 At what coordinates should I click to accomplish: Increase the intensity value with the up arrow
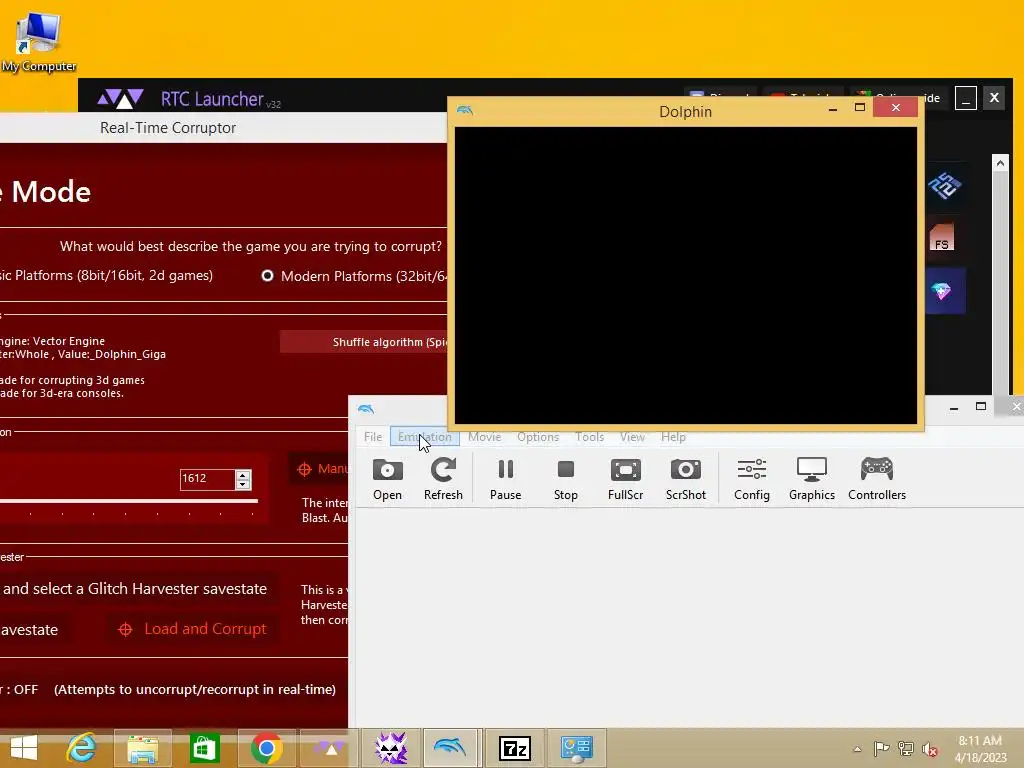point(243,475)
